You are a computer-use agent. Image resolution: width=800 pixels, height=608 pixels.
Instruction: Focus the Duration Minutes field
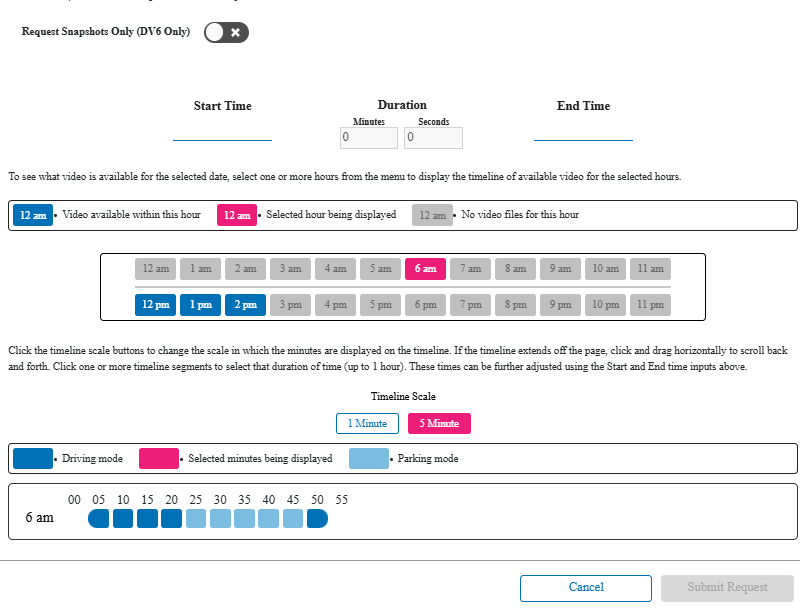coord(369,138)
